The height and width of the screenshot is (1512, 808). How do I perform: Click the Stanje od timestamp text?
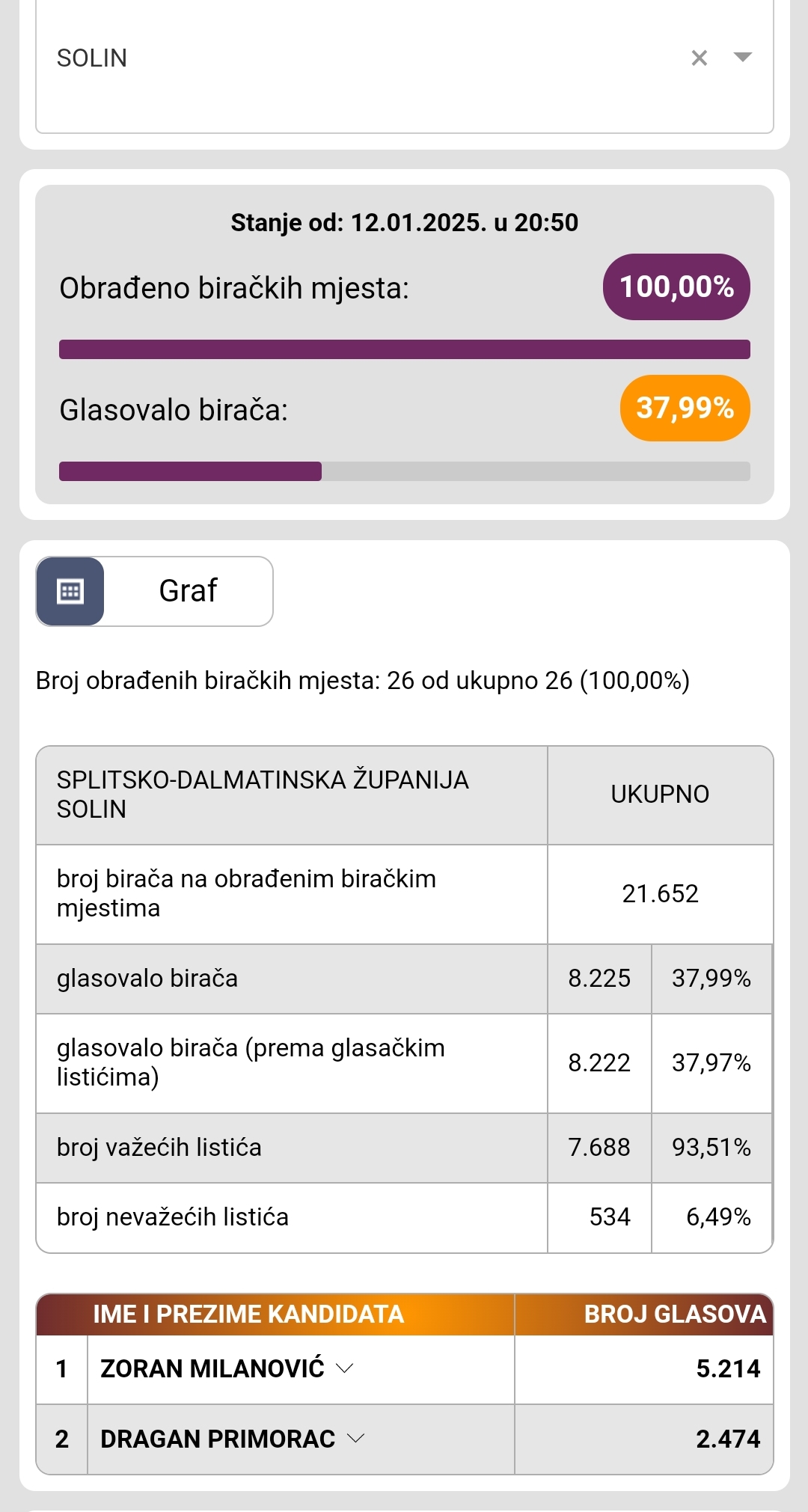pyautogui.click(x=404, y=223)
